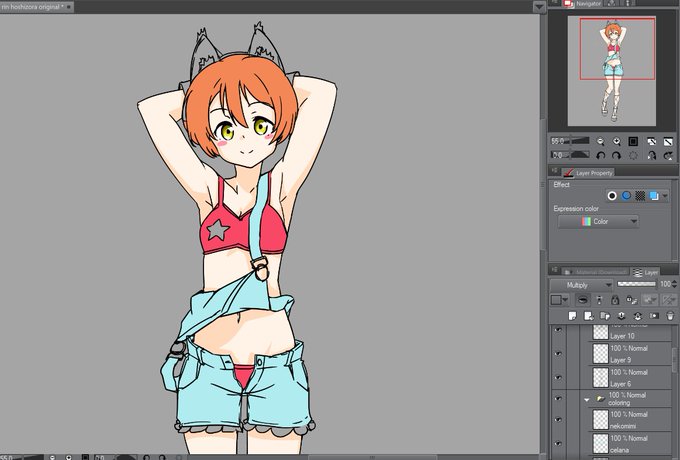
Task: Open the Navigator panel menu icon
Action: click(x=555, y=3)
